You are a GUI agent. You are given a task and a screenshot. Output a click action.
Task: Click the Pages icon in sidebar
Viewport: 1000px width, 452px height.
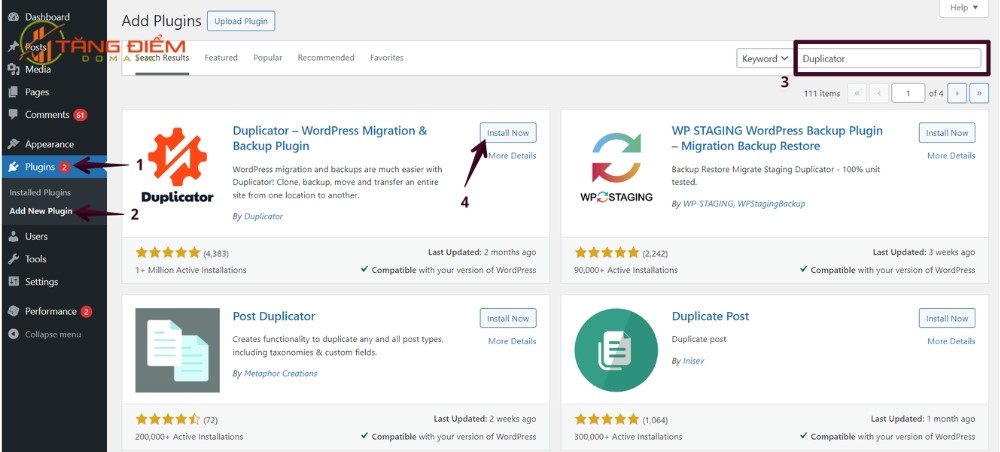(x=13, y=92)
